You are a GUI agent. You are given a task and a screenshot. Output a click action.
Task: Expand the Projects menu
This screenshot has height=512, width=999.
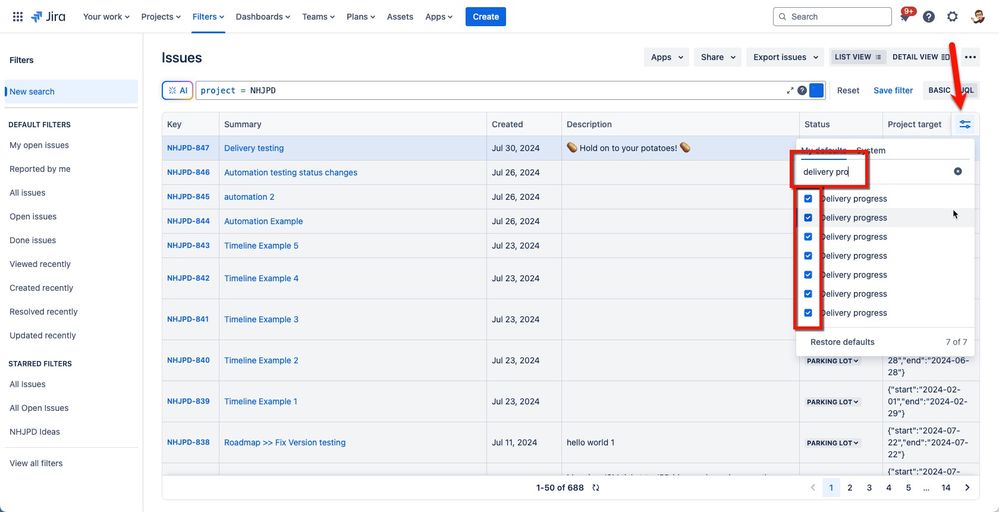pos(161,17)
